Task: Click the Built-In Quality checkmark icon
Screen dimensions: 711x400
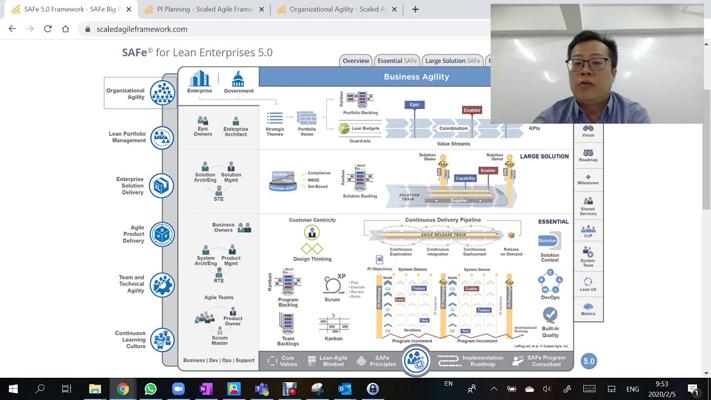Action: (x=549, y=315)
